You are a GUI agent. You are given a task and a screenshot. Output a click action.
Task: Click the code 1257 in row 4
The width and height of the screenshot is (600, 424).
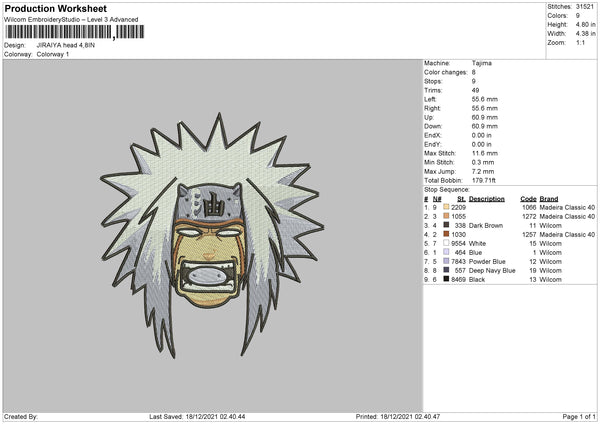click(x=529, y=235)
